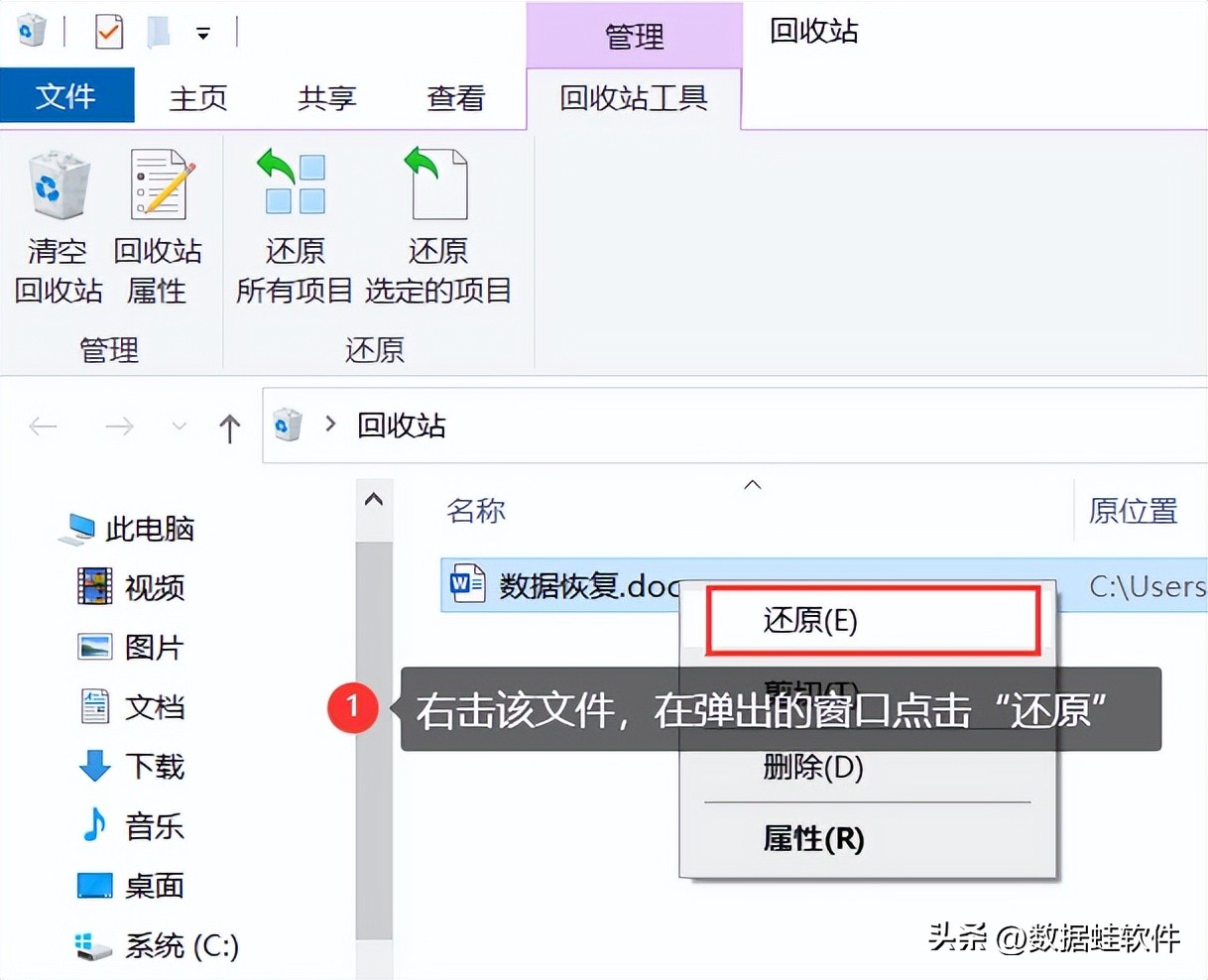Restore the selected items (还原选定的项目)
This screenshot has height=980, width=1208.
tap(438, 226)
